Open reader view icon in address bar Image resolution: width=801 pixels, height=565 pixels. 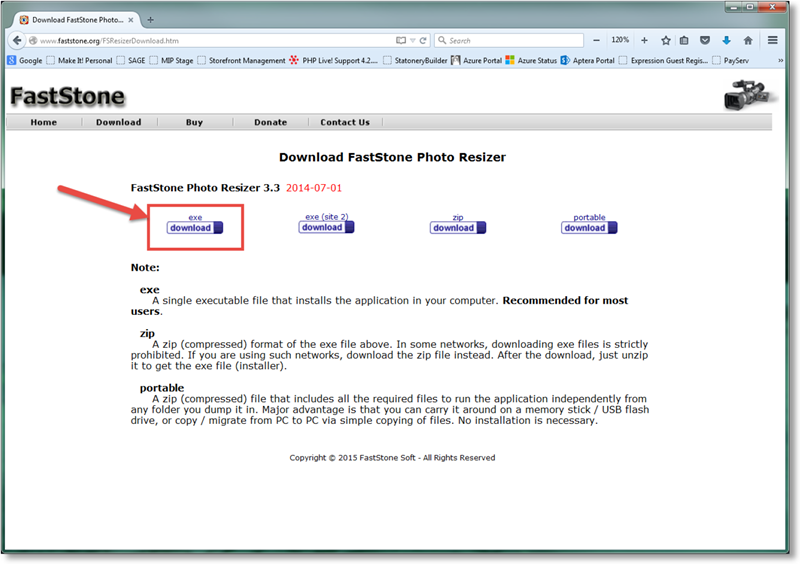click(401, 40)
